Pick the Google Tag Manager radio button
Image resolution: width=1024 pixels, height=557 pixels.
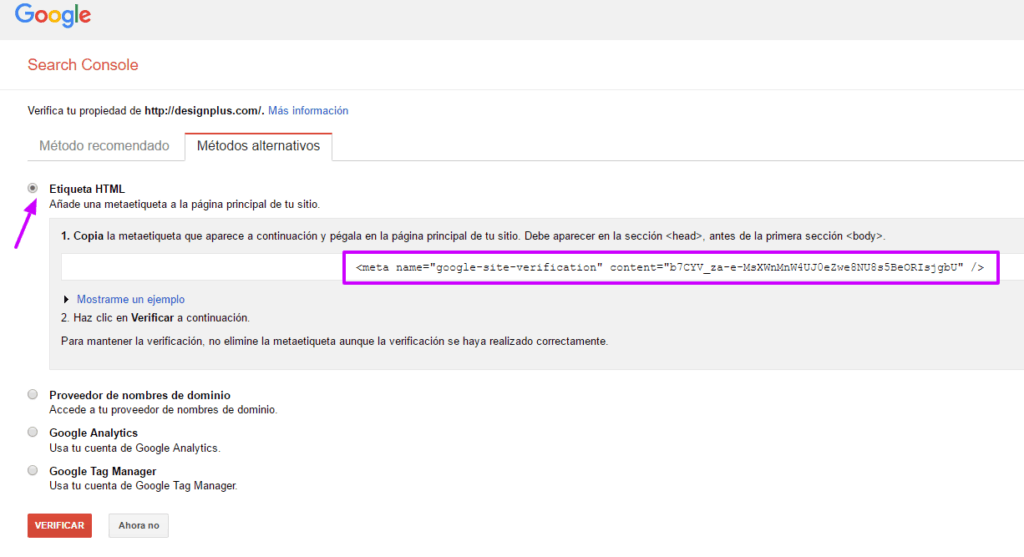[33, 470]
